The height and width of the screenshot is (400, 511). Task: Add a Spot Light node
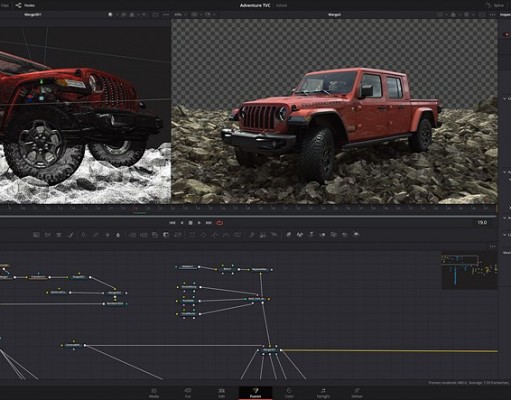(x=345, y=235)
